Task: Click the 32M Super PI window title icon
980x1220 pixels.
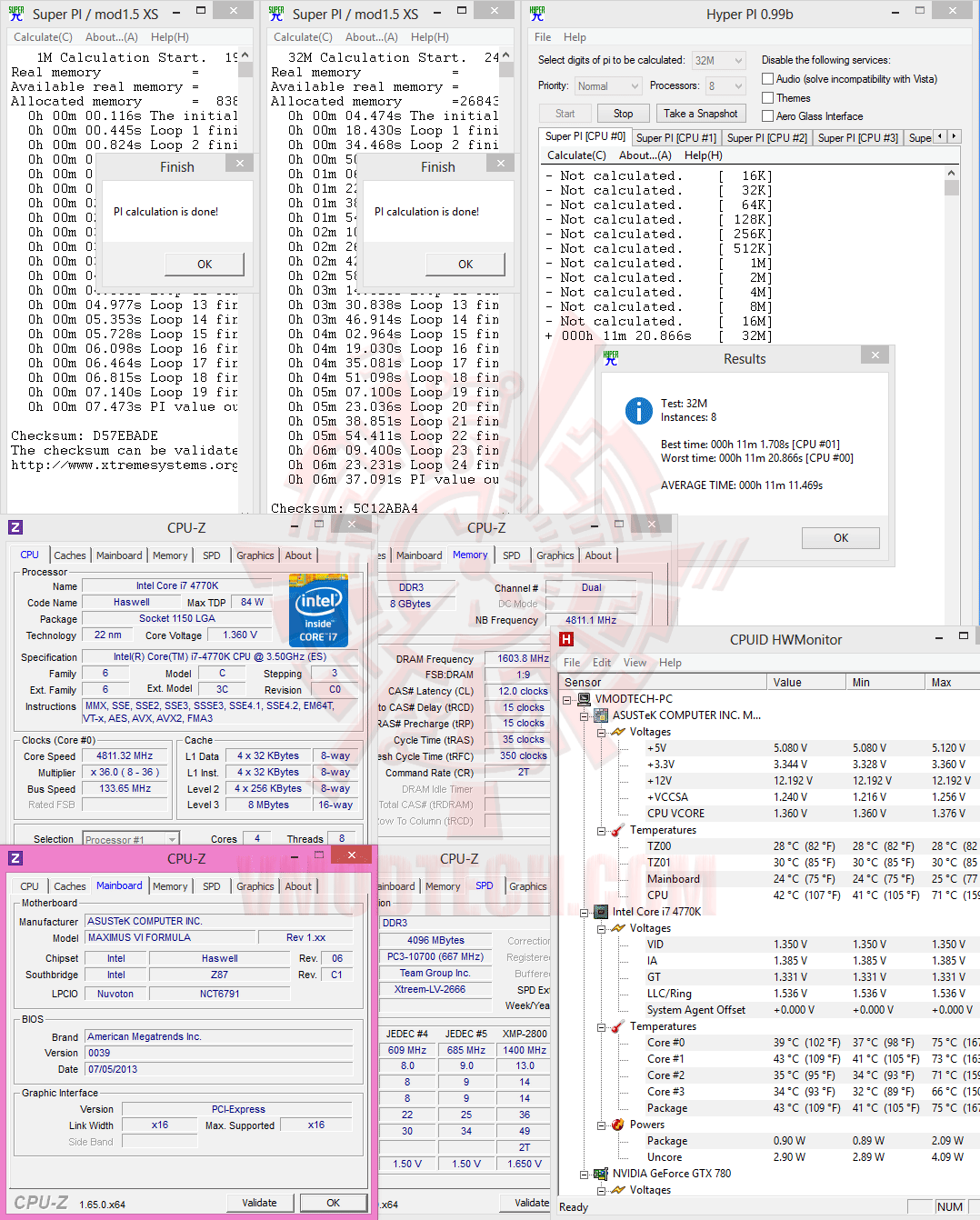Action: (x=276, y=14)
